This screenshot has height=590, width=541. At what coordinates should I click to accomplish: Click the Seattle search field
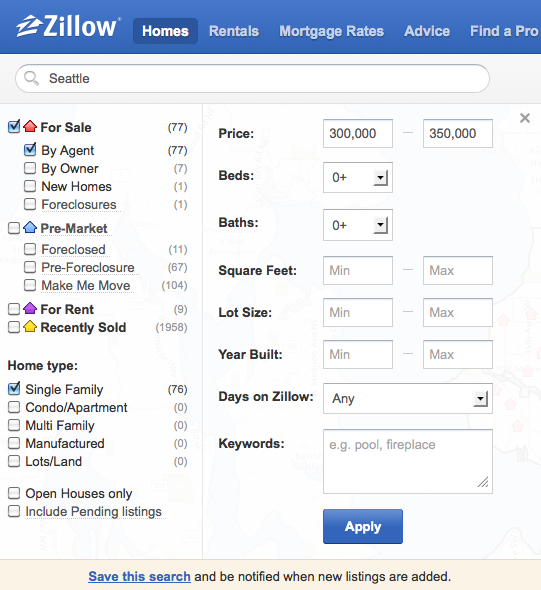(x=252, y=78)
